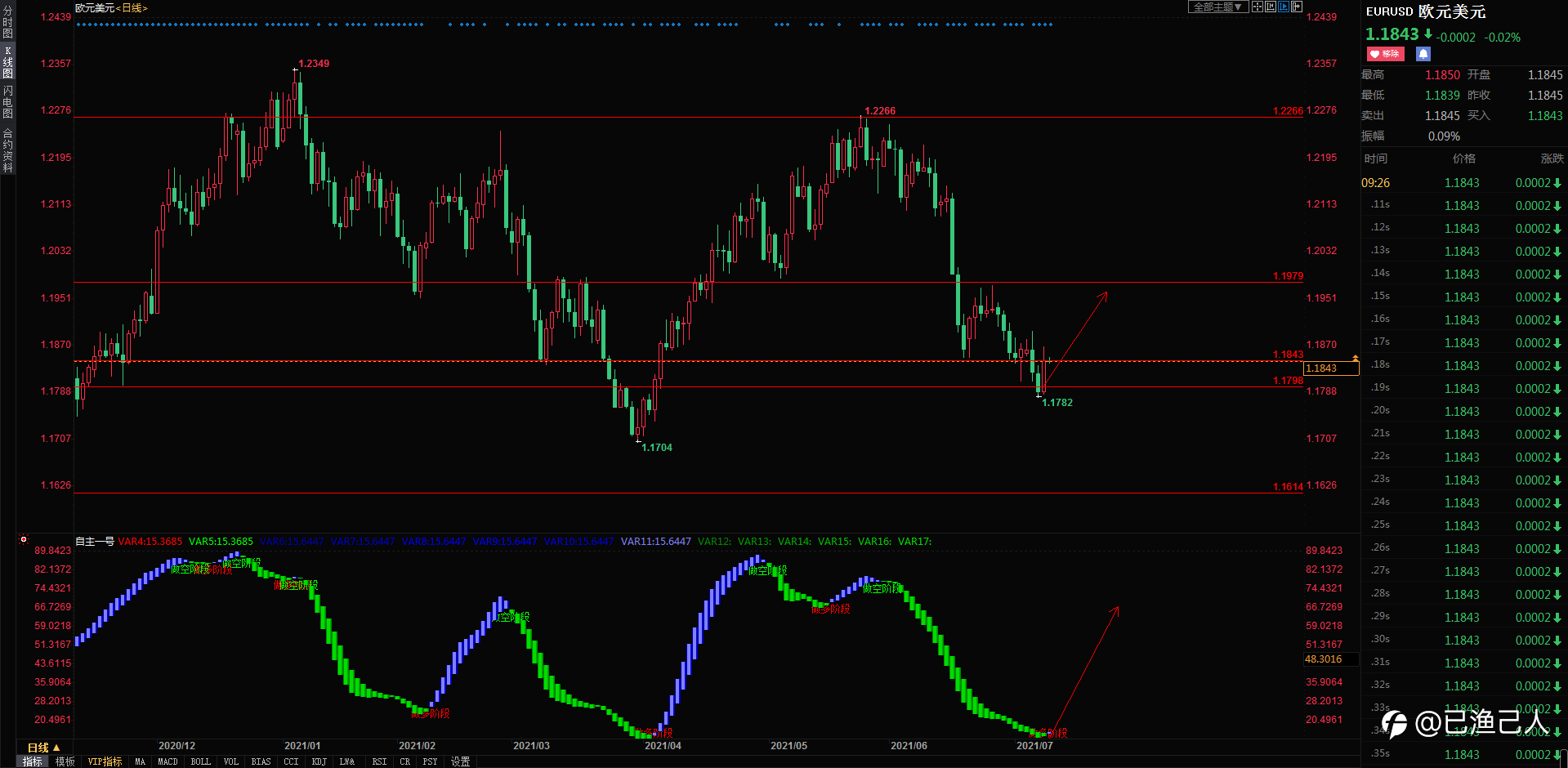The width and height of the screenshot is (1568, 768).
Task: Click the 1.1843 price axis marker
Action: click(1331, 368)
